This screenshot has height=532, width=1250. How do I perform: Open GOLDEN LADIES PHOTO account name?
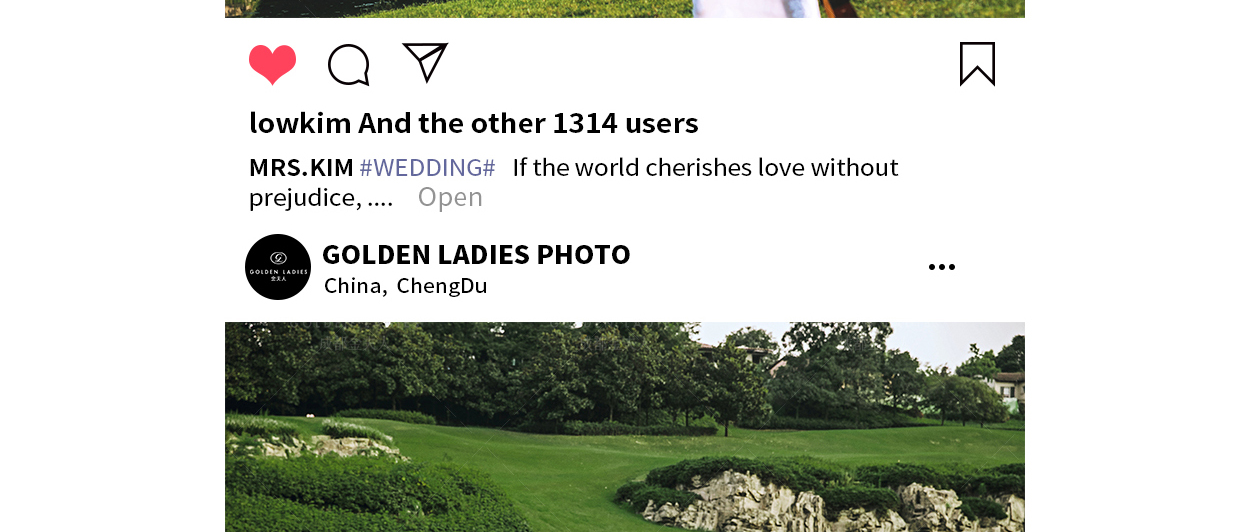click(x=476, y=254)
